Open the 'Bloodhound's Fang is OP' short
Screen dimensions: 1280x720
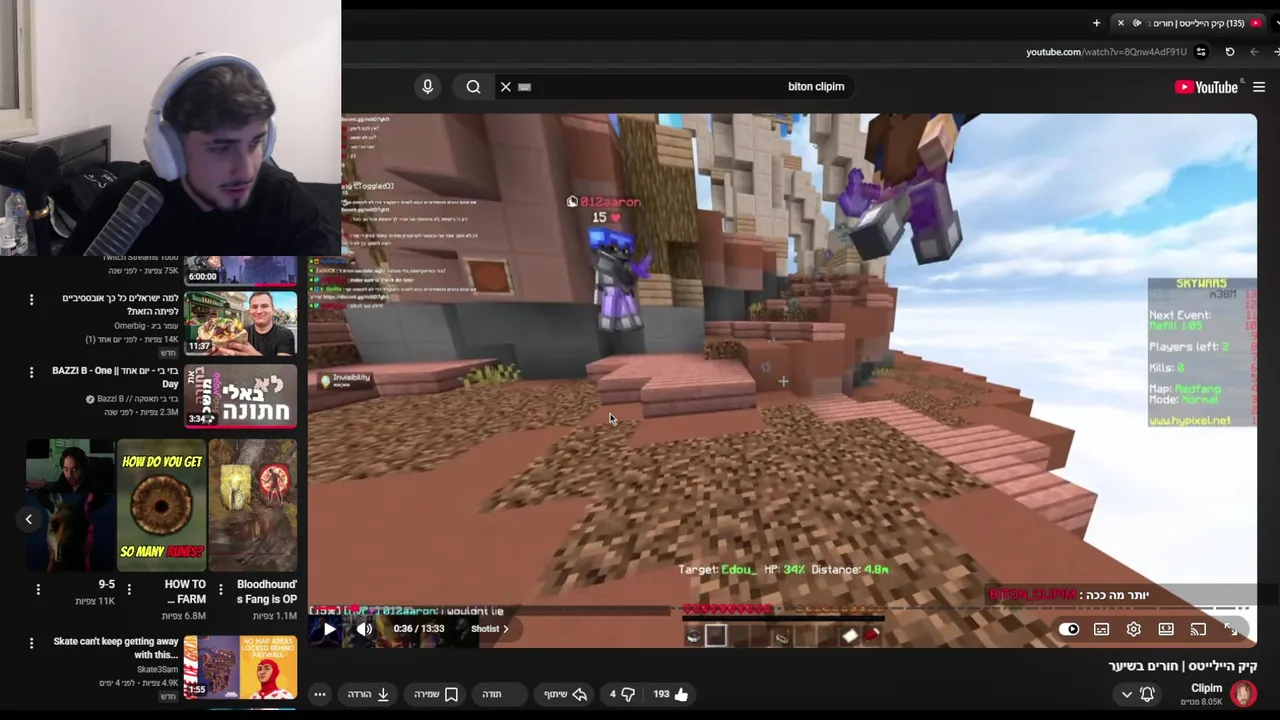pyautogui.click(x=253, y=504)
